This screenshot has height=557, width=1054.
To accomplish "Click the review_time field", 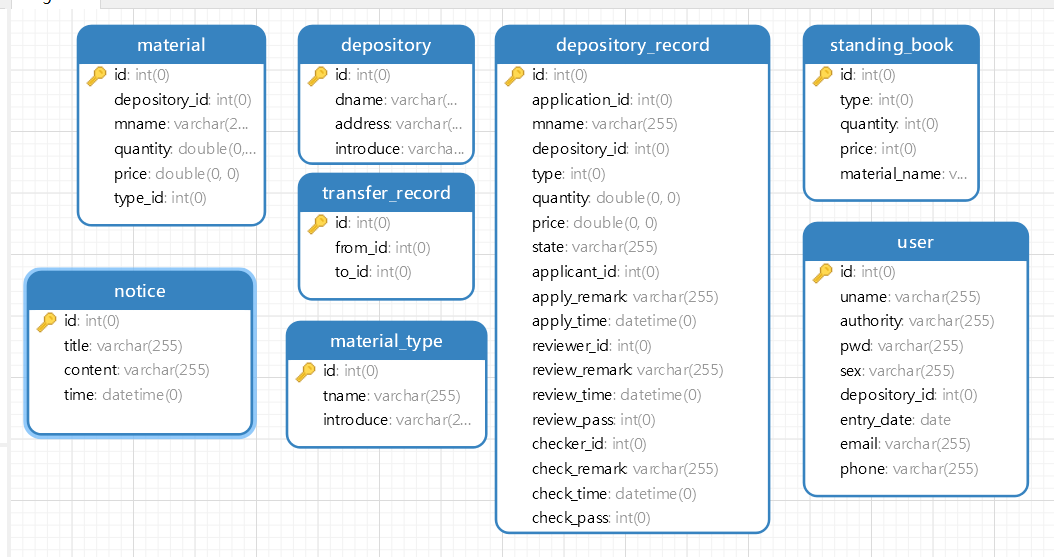I will tap(617, 395).
